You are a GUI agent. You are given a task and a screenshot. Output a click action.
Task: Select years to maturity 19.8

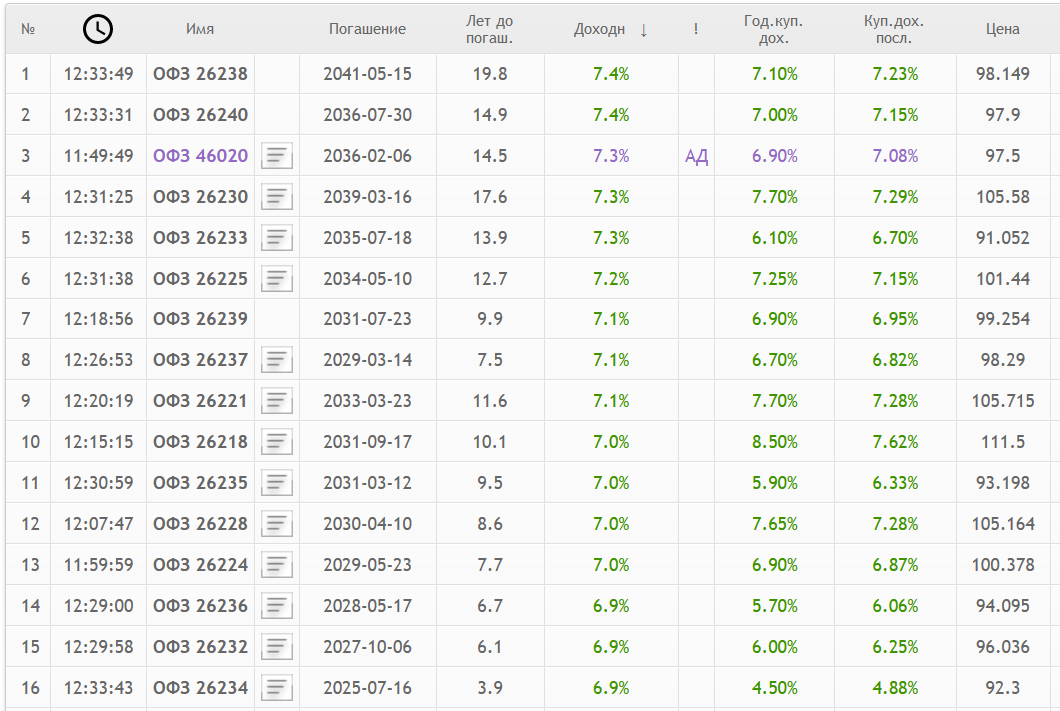pyautogui.click(x=489, y=74)
